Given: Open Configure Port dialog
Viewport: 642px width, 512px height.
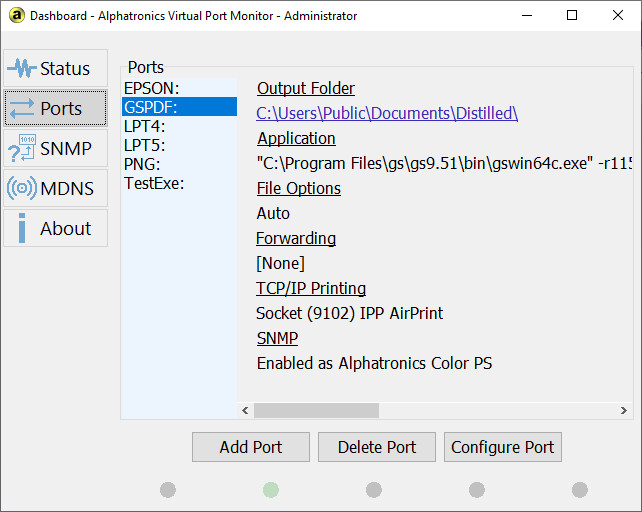Looking at the screenshot, I should [502, 447].
